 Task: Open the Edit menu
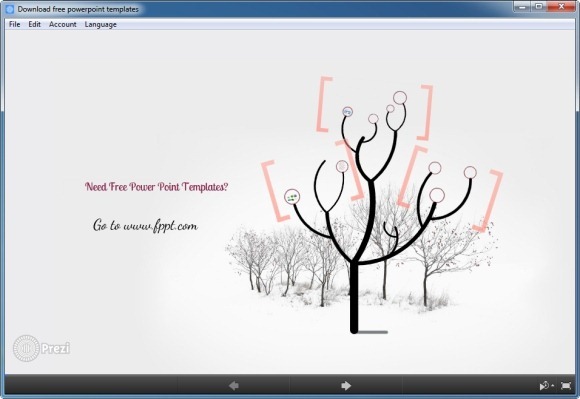[34, 24]
